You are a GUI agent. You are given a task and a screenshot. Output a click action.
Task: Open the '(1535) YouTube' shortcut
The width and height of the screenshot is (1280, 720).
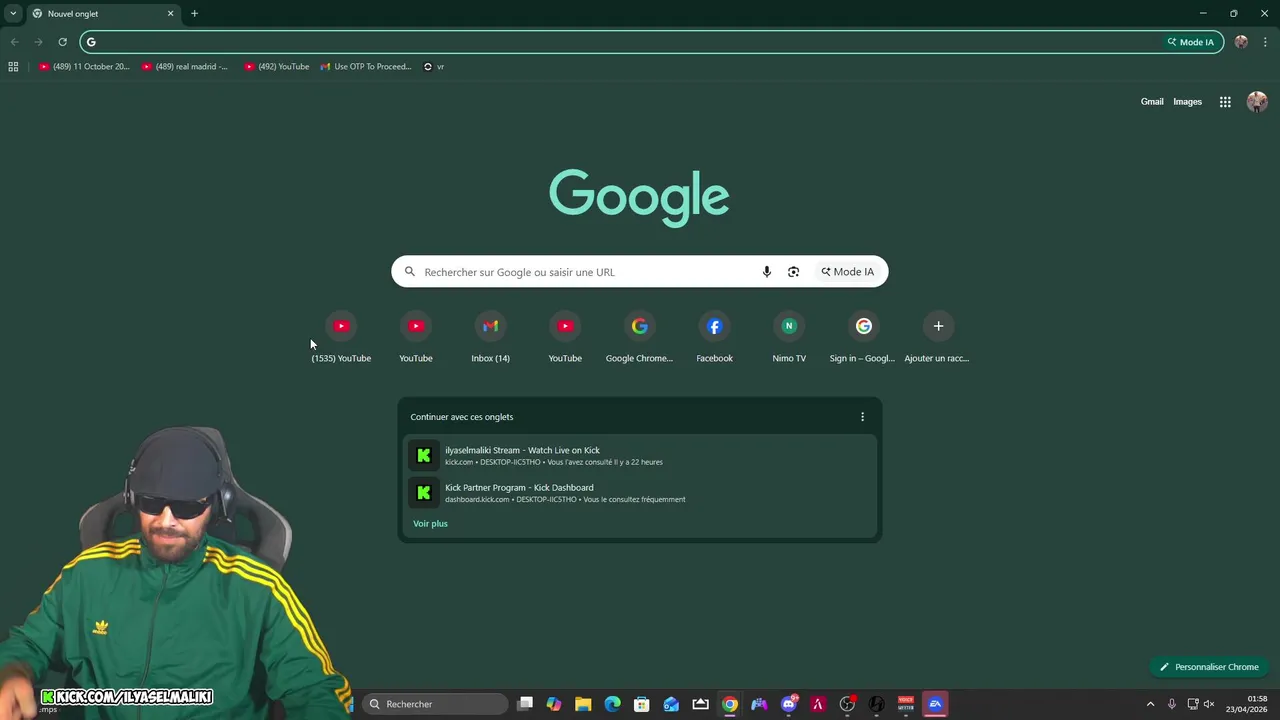(341, 337)
